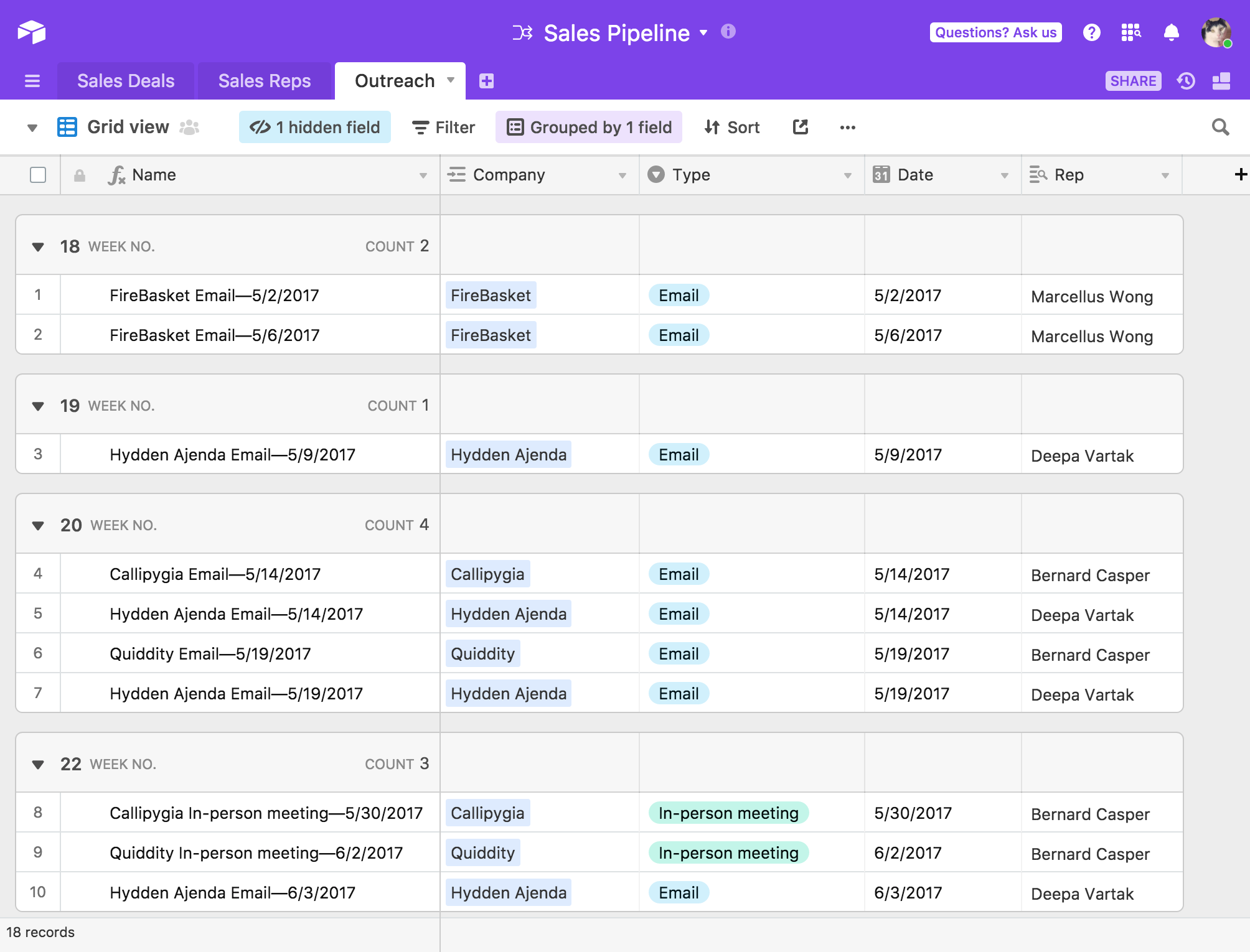Click the info icon next to Sales Pipeline

pos(728,31)
